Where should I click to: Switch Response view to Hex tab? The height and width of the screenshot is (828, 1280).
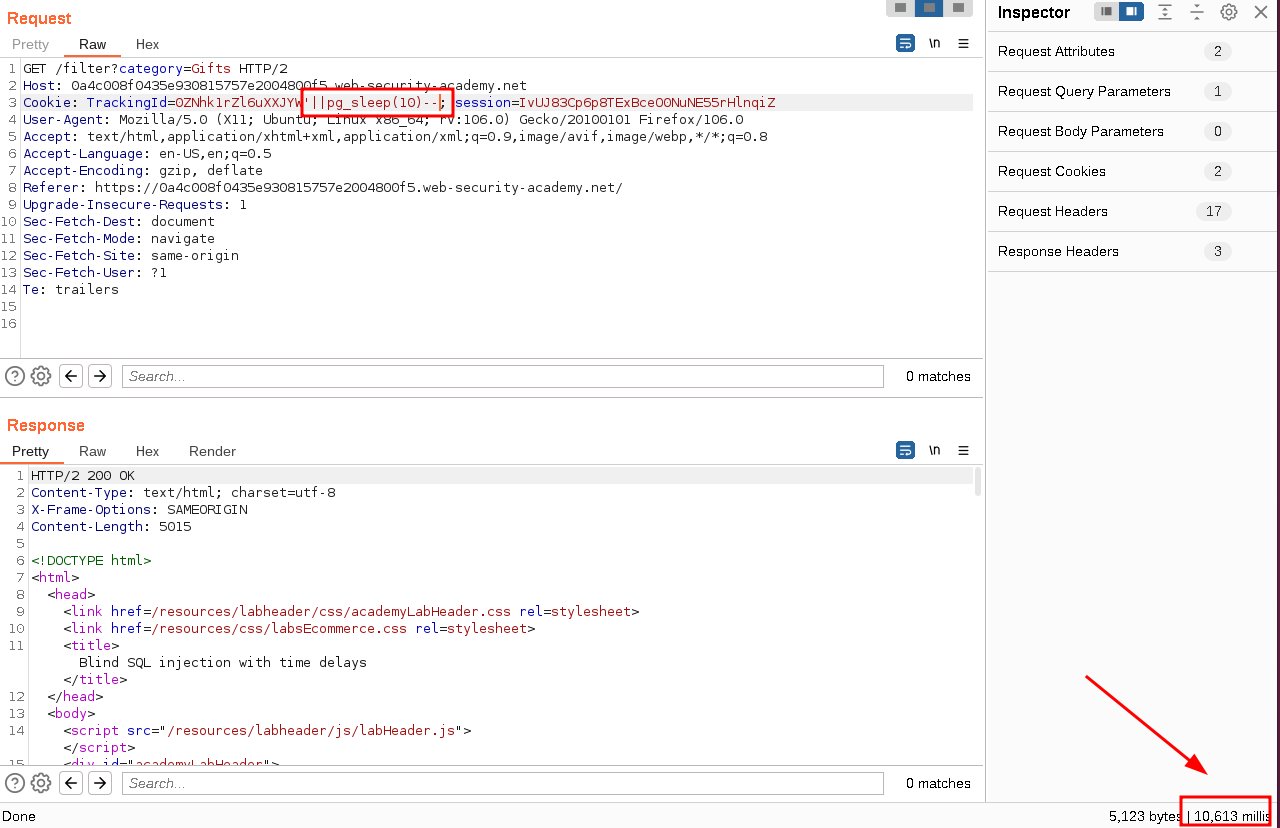click(147, 451)
